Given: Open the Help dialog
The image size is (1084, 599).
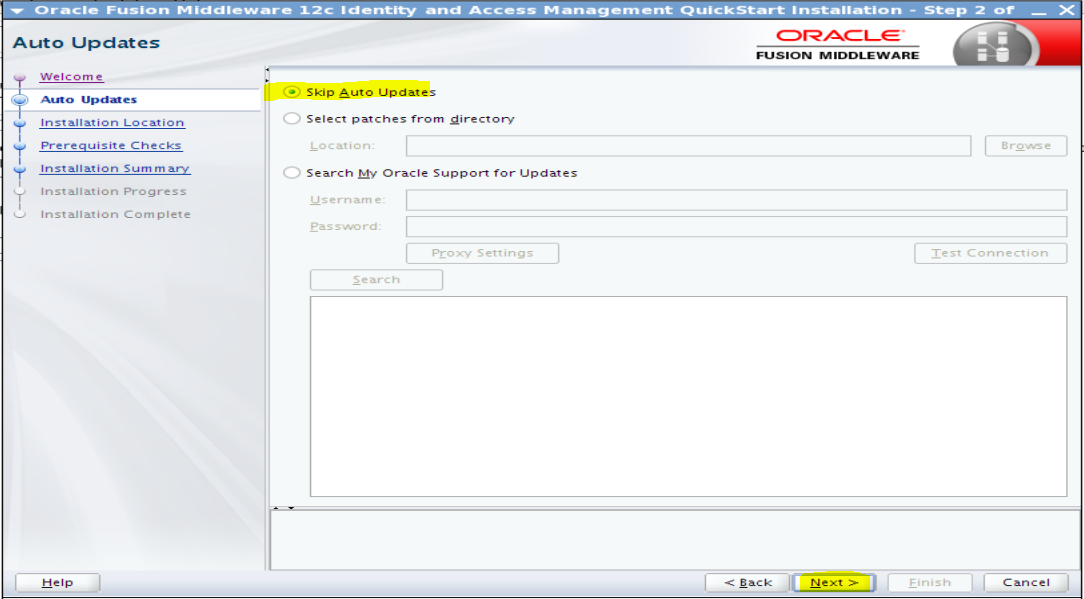Looking at the screenshot, I should [57, 582].
